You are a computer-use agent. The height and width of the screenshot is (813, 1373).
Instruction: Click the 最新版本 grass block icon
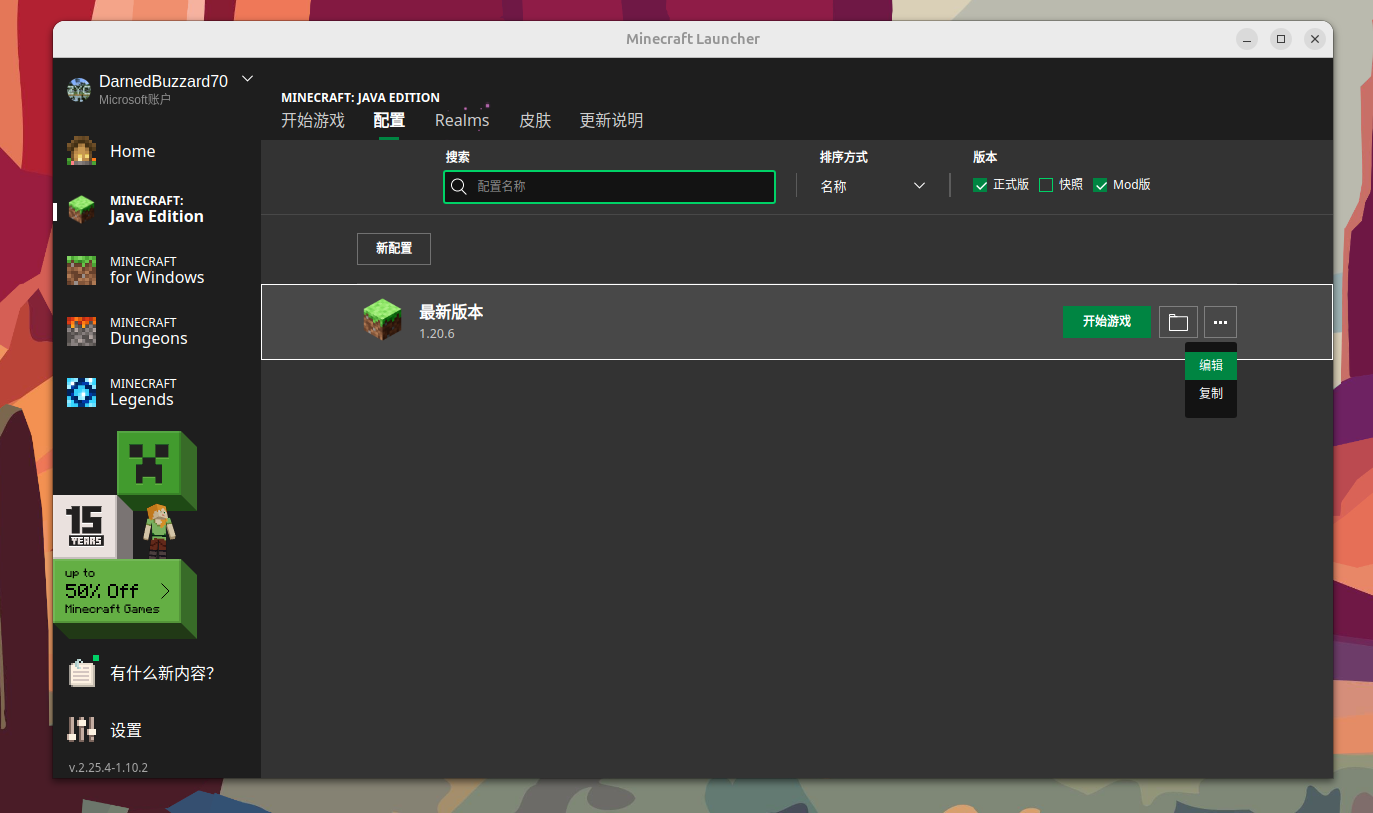[382, 320]
